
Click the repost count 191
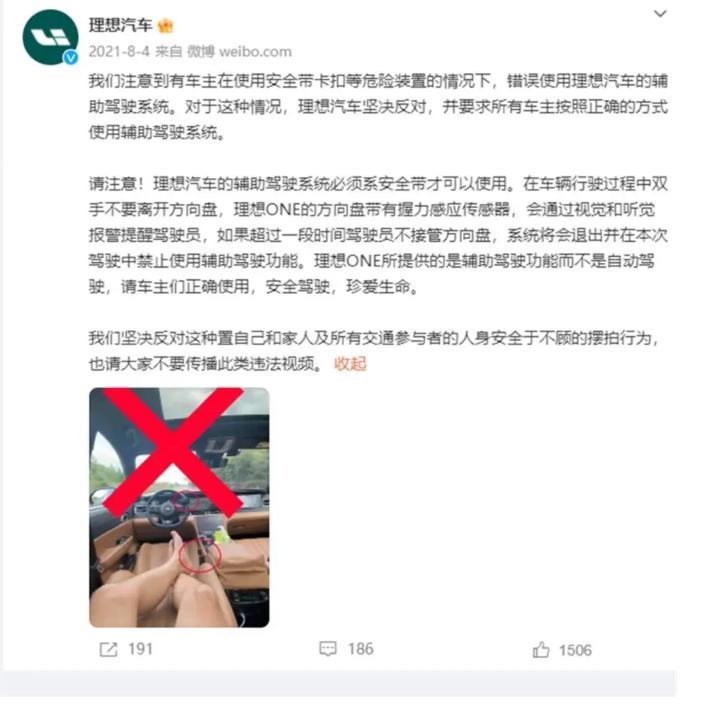[140, 649]
